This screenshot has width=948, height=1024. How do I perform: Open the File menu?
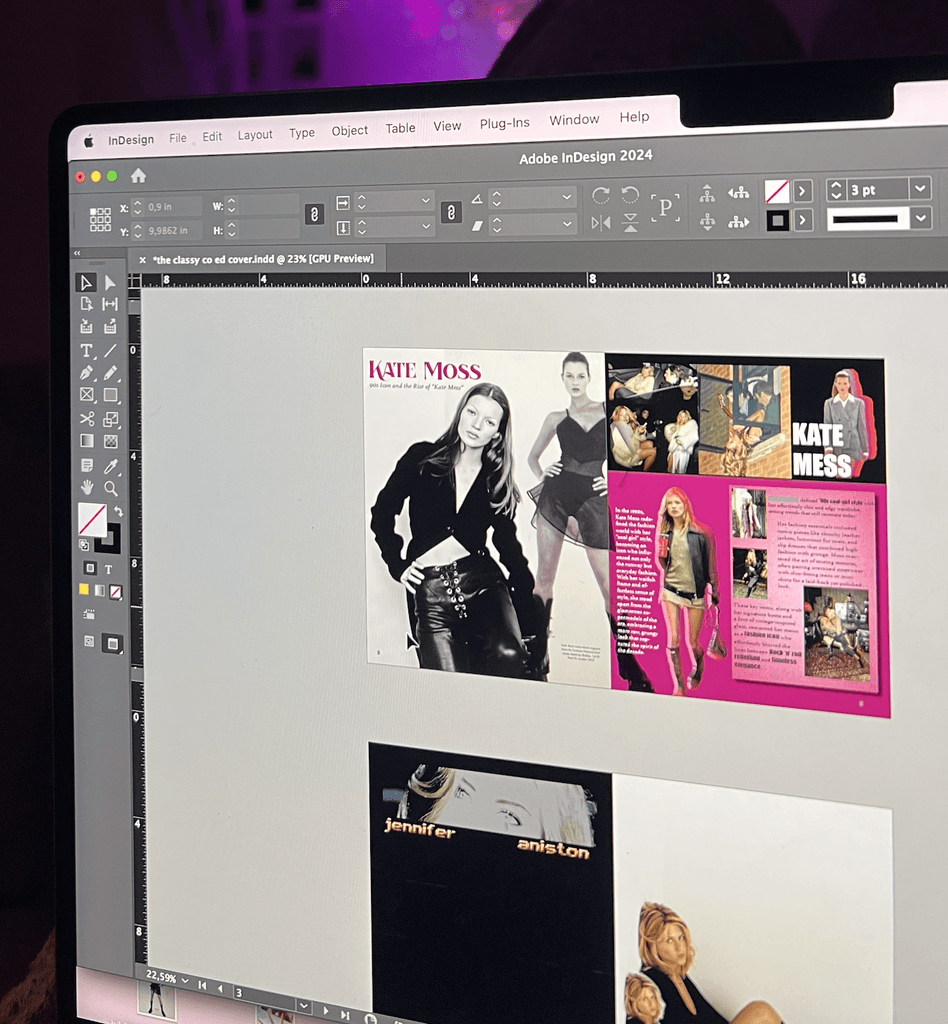178,138
